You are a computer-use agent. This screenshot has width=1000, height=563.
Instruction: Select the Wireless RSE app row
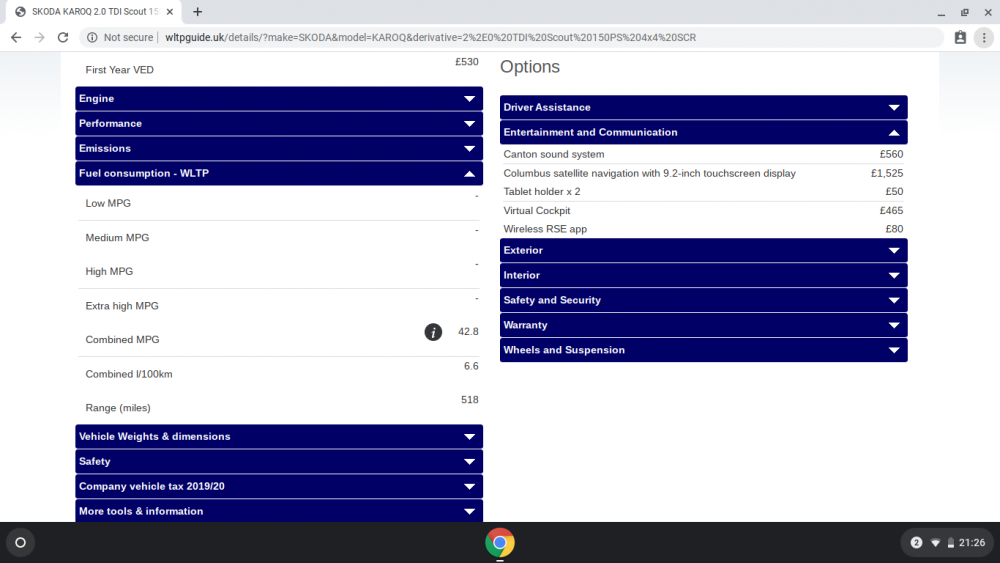click(703, 229)
